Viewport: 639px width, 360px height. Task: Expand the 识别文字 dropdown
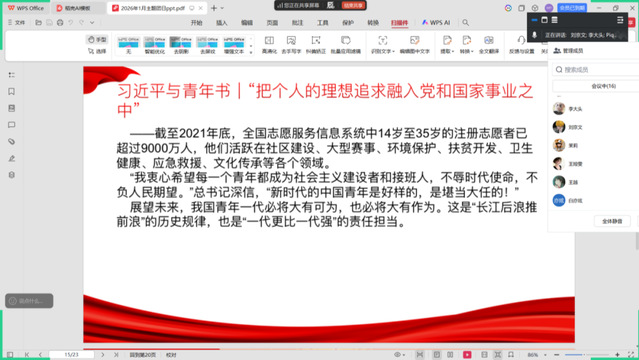[383, 44]
